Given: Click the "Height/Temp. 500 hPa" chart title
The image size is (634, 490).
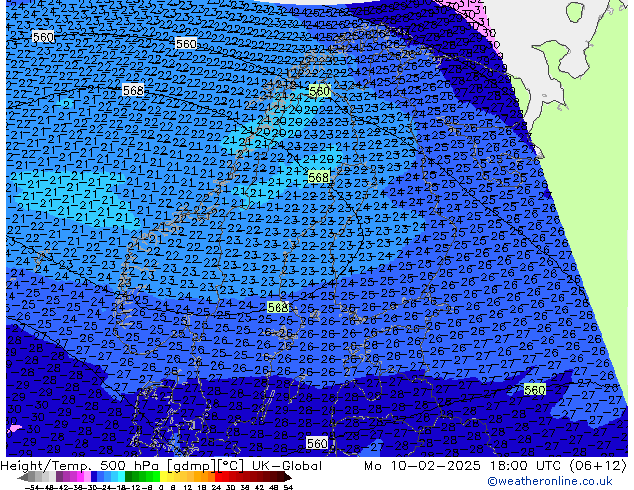Looking at the screenshot, I should click(80, 466).
